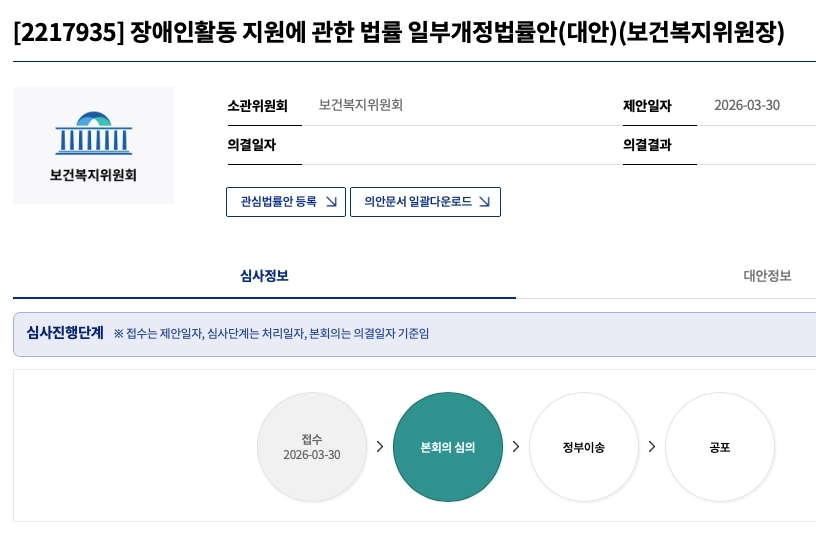
Task: Click 보건복지위원회 committee value text
Action: (x=361, y=105)
